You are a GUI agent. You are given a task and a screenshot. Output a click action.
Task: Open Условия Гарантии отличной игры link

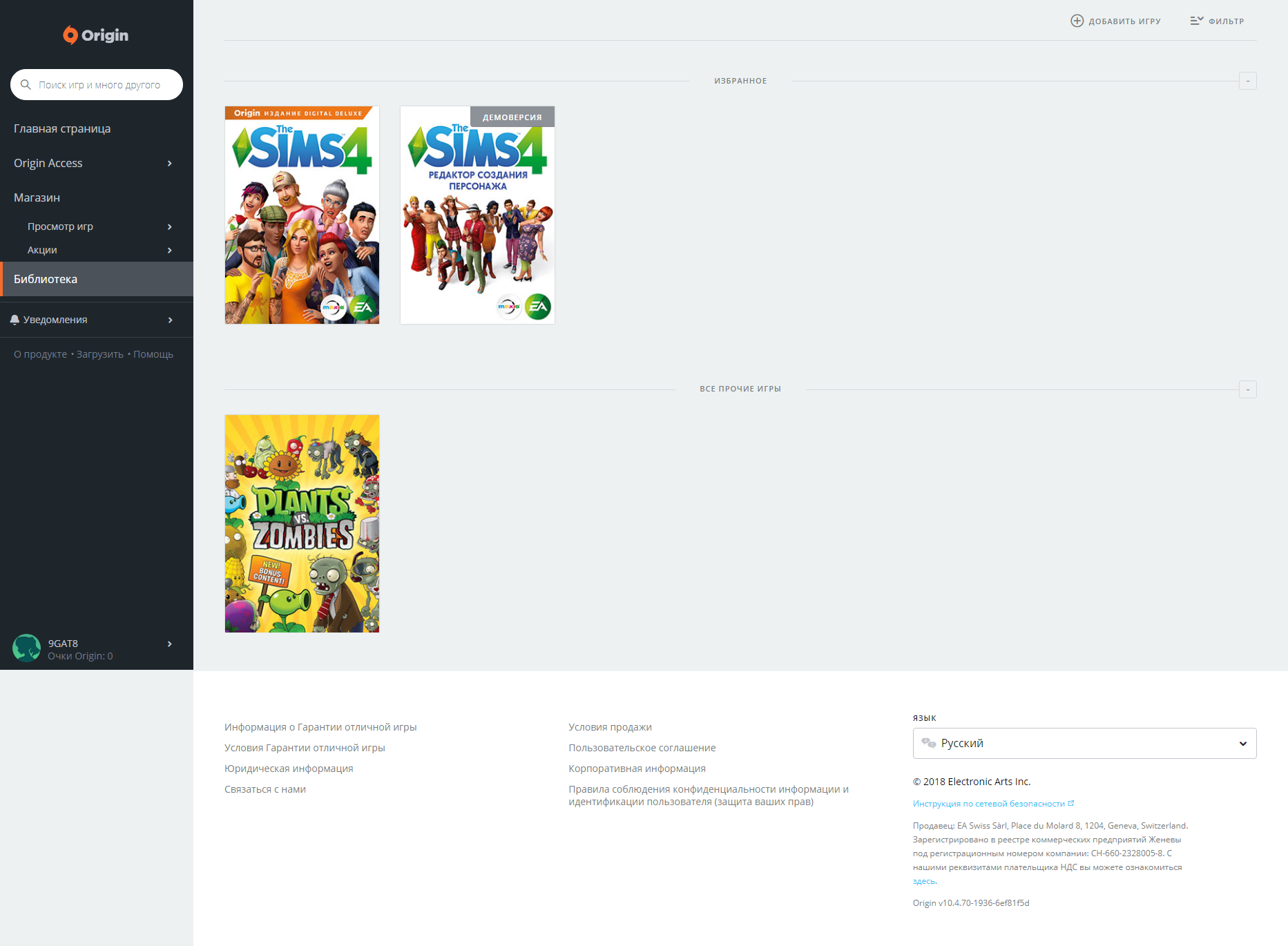tap(305, 748)
